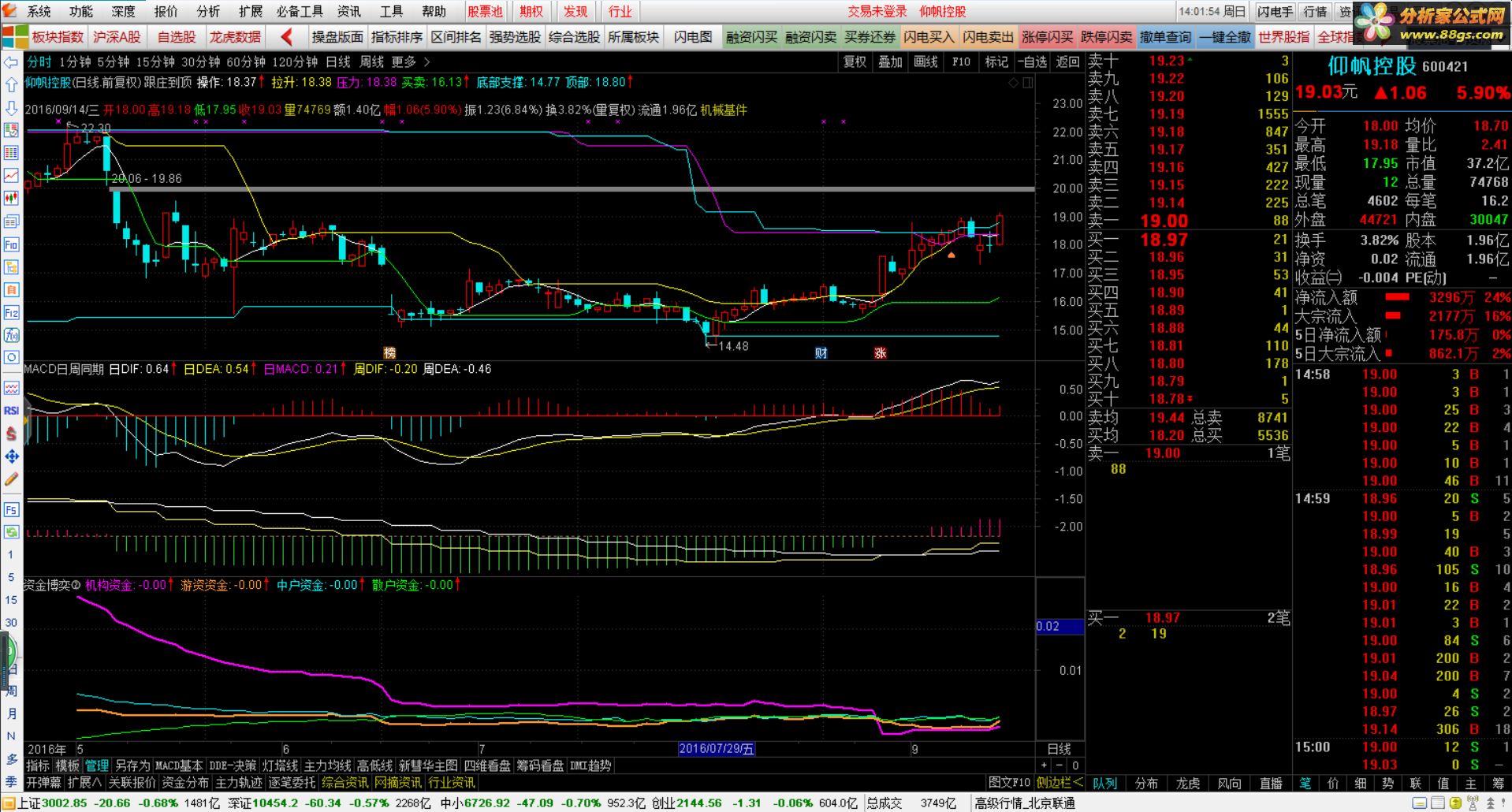
Task: Click the 2016/07/29 date marker on timeline
Action: tap(717, 749)
